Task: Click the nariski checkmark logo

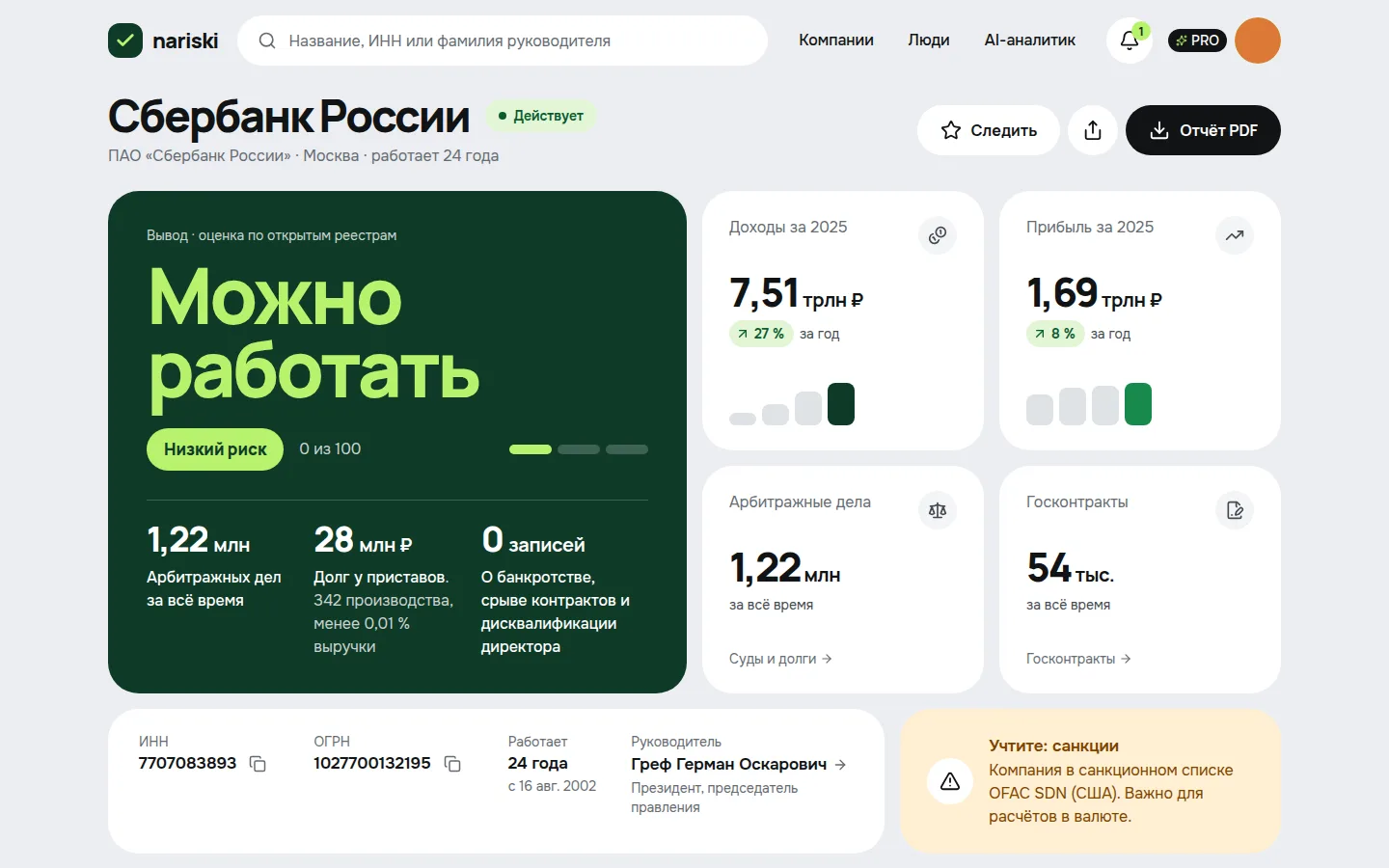Action: (125, 41)
